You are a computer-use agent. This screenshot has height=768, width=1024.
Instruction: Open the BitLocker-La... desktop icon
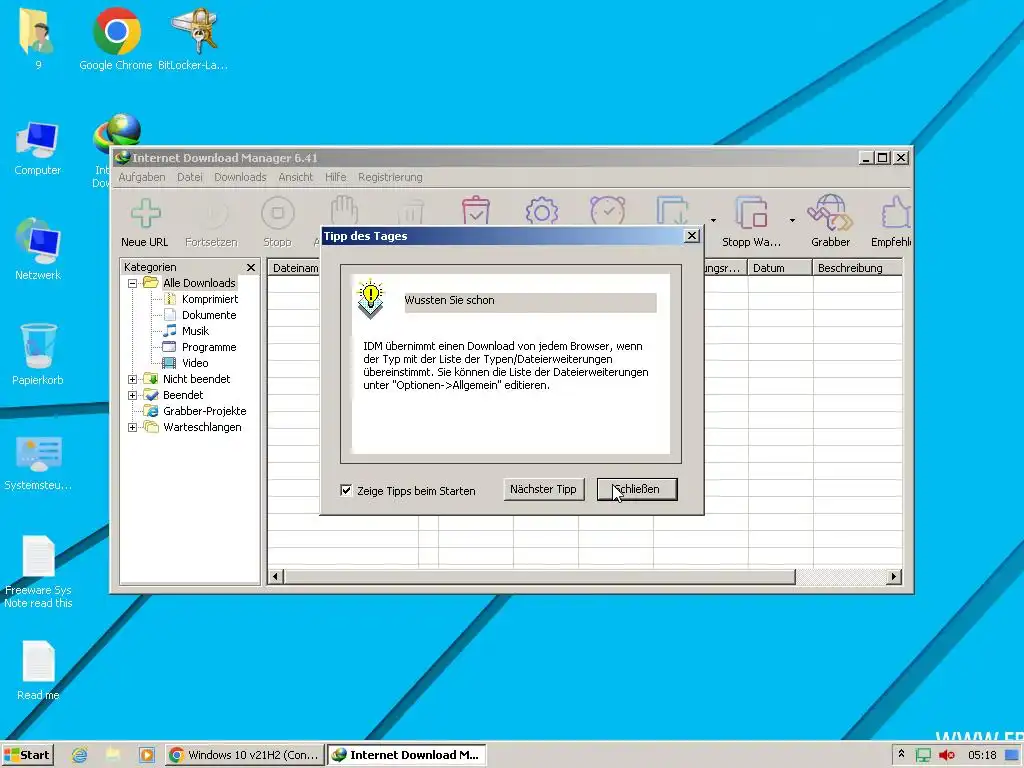193,39
